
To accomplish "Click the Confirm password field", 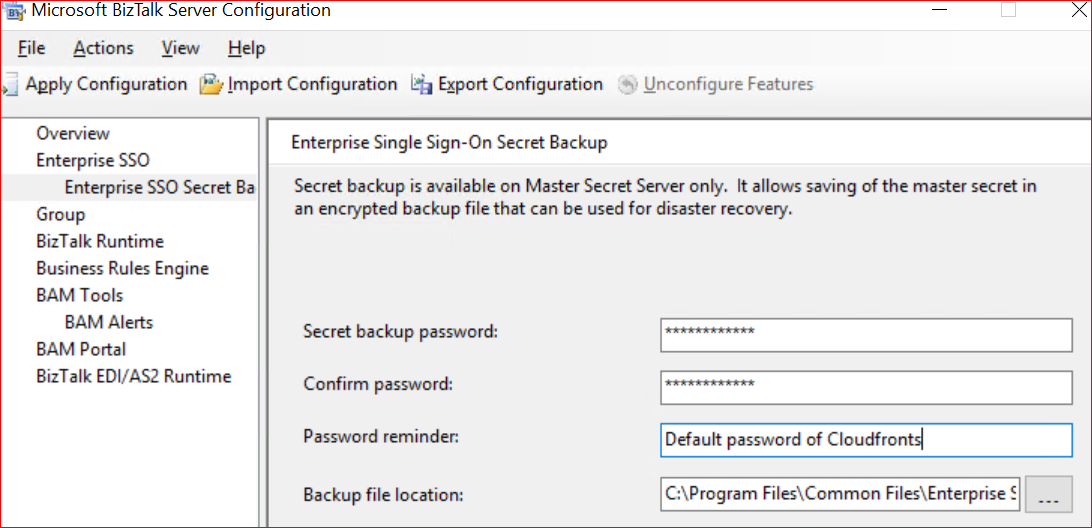I will click(x=866, y=386).
